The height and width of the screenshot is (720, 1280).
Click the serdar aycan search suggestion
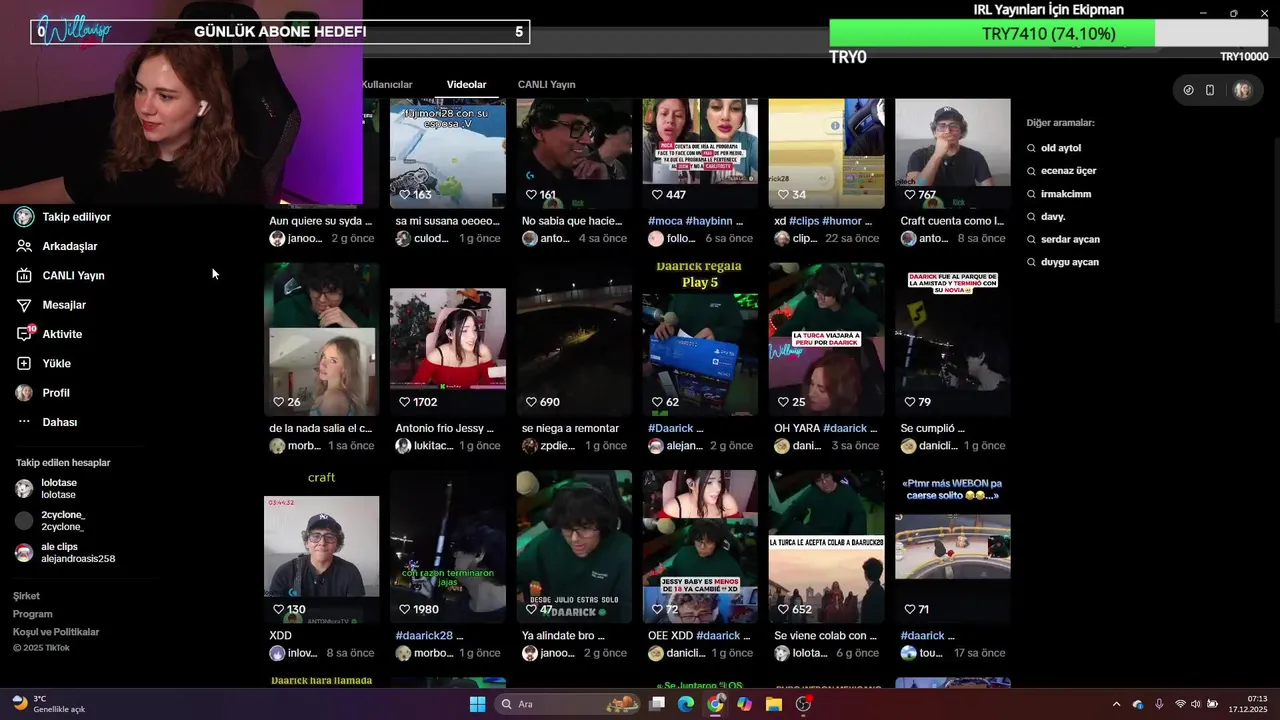tap(1063, 239)
